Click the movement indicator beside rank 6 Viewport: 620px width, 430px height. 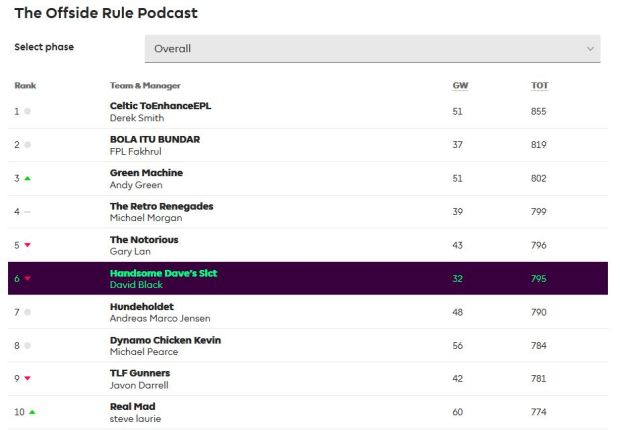click(x=28, y=279)
